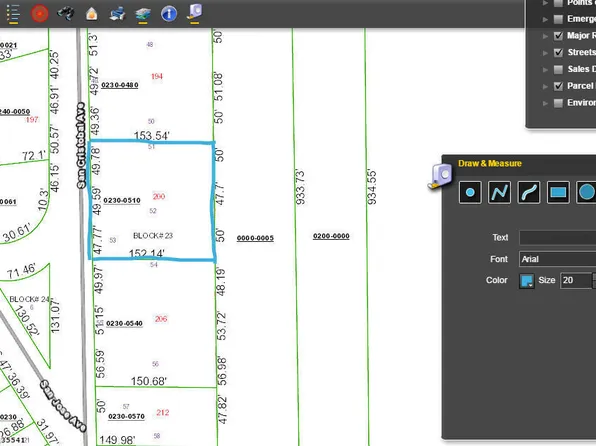Click the red target locate icon
596x446 pixels.
(x=40, y=14)
